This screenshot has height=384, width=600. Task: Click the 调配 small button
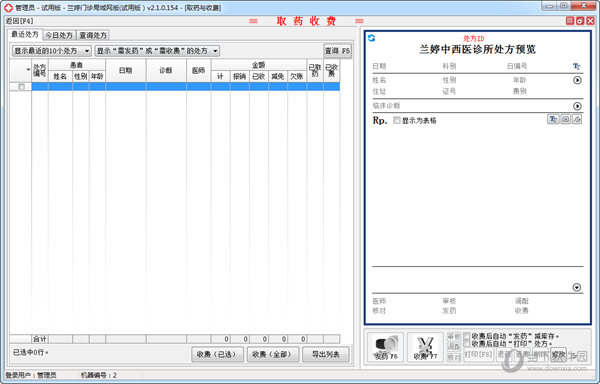point(454,347)
